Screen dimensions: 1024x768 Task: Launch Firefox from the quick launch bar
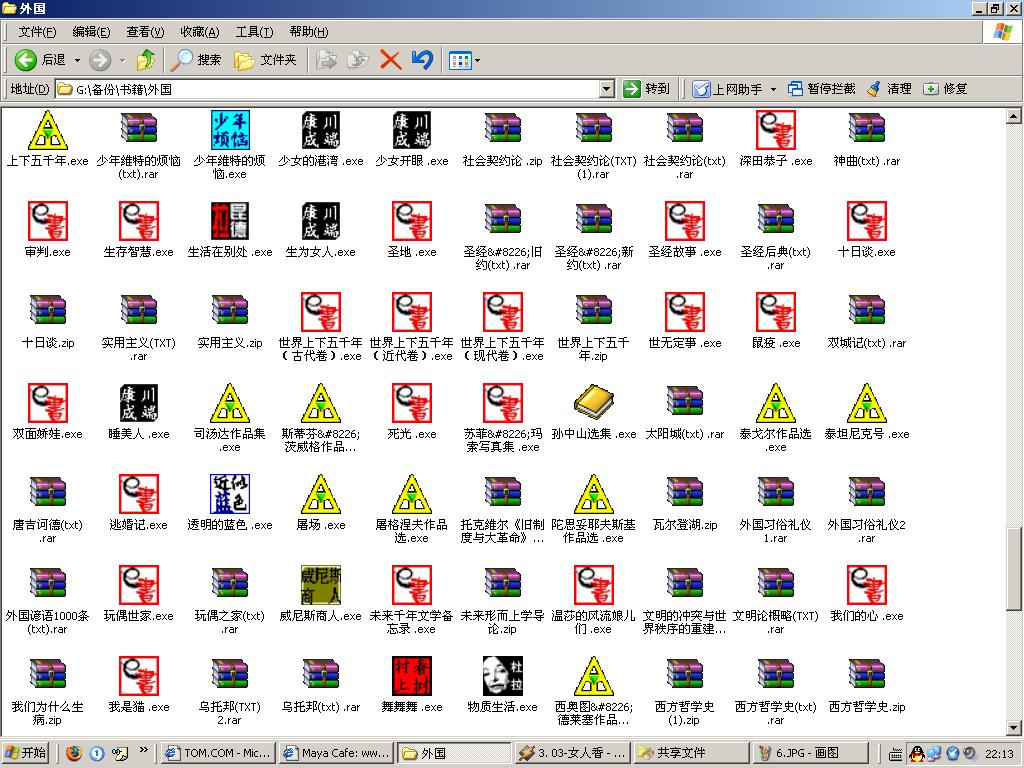tap(74, 753)
